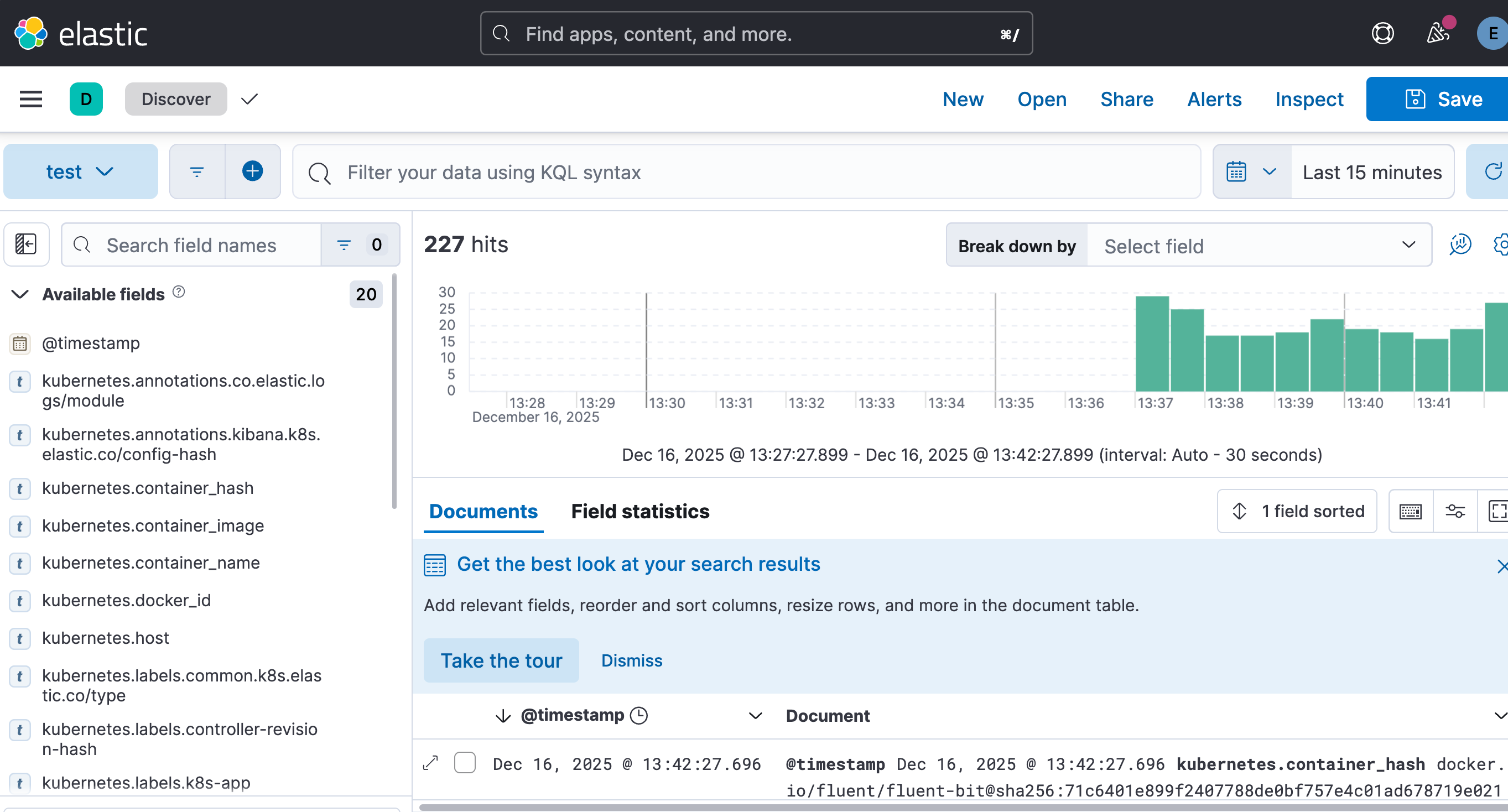Switch to the Field statistics tab
1508x812 pixels.
(x=640, y=511)
